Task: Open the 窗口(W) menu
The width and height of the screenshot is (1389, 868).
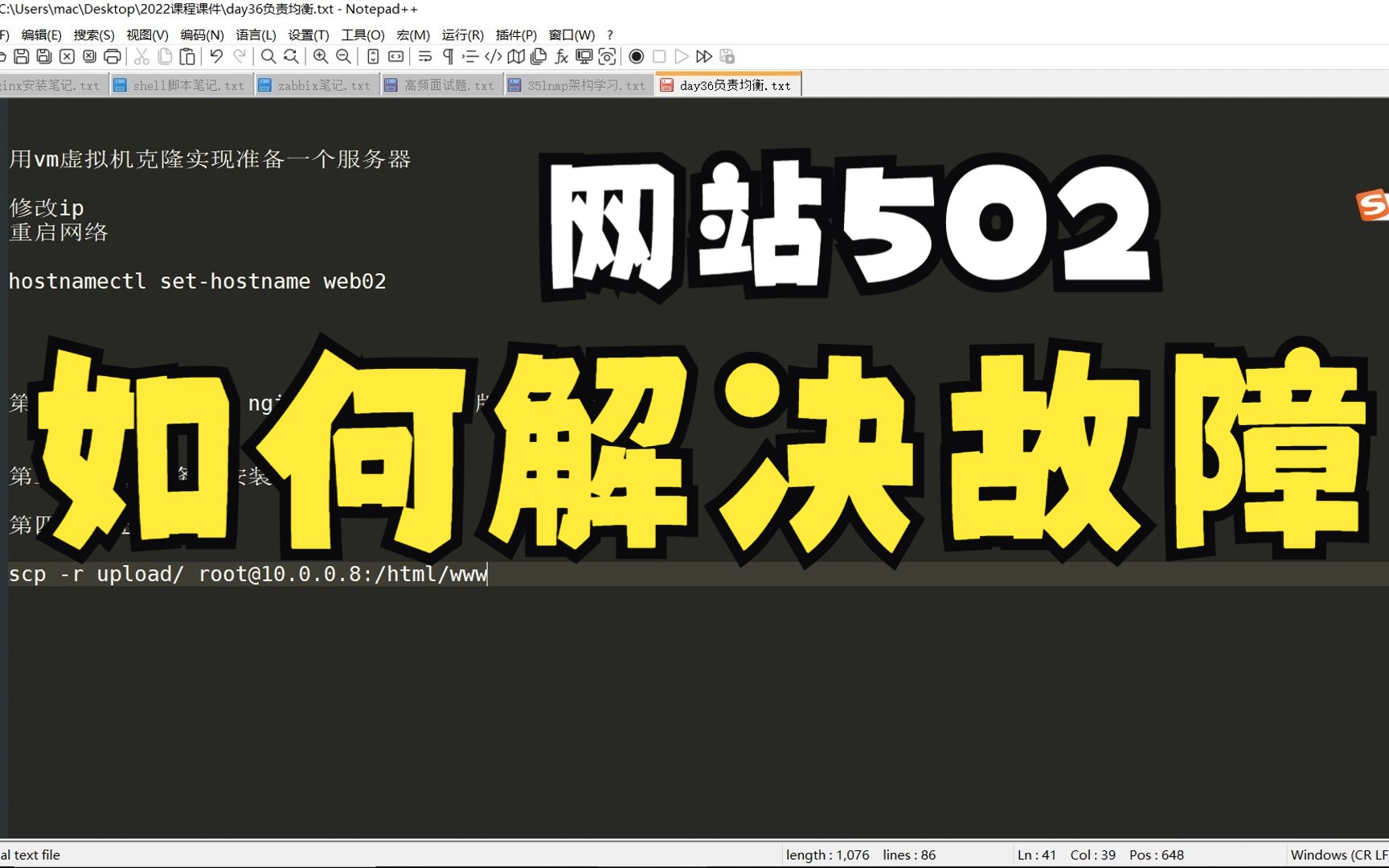Action: (x=572, y=35)
